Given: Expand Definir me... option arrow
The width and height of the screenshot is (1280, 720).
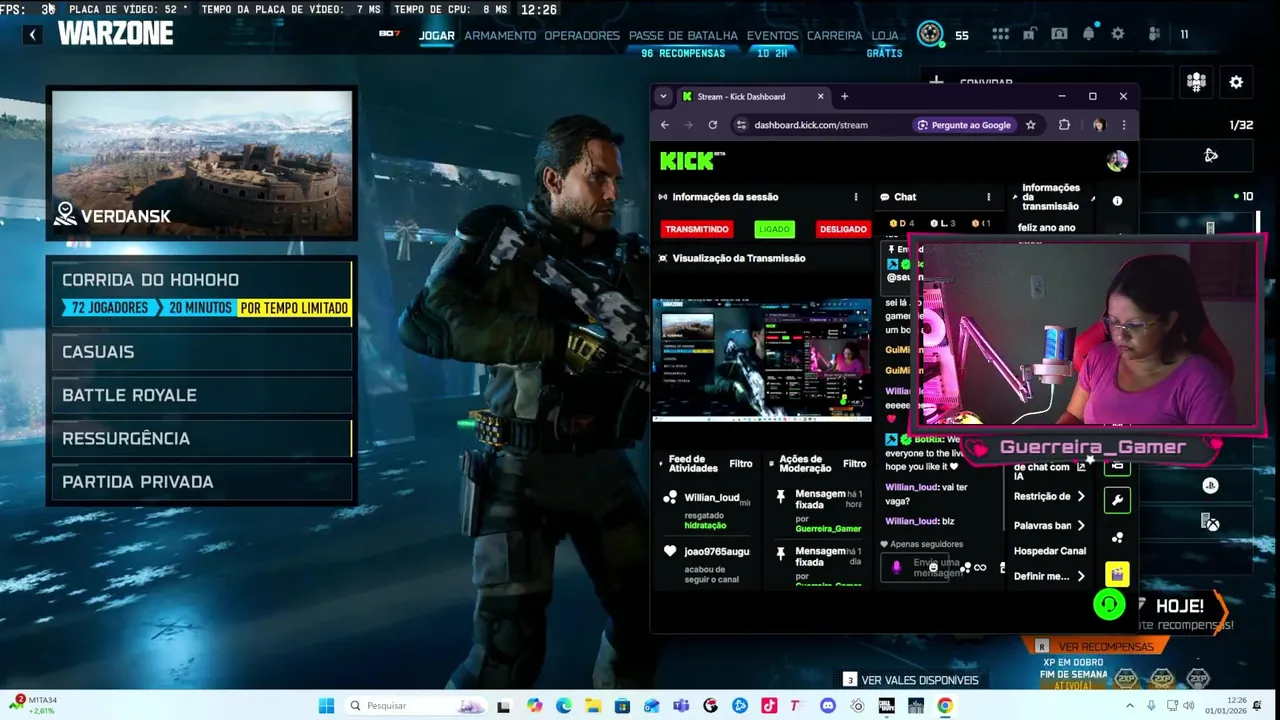Looking at the screenshot, I should click(x=1081, y=576).
